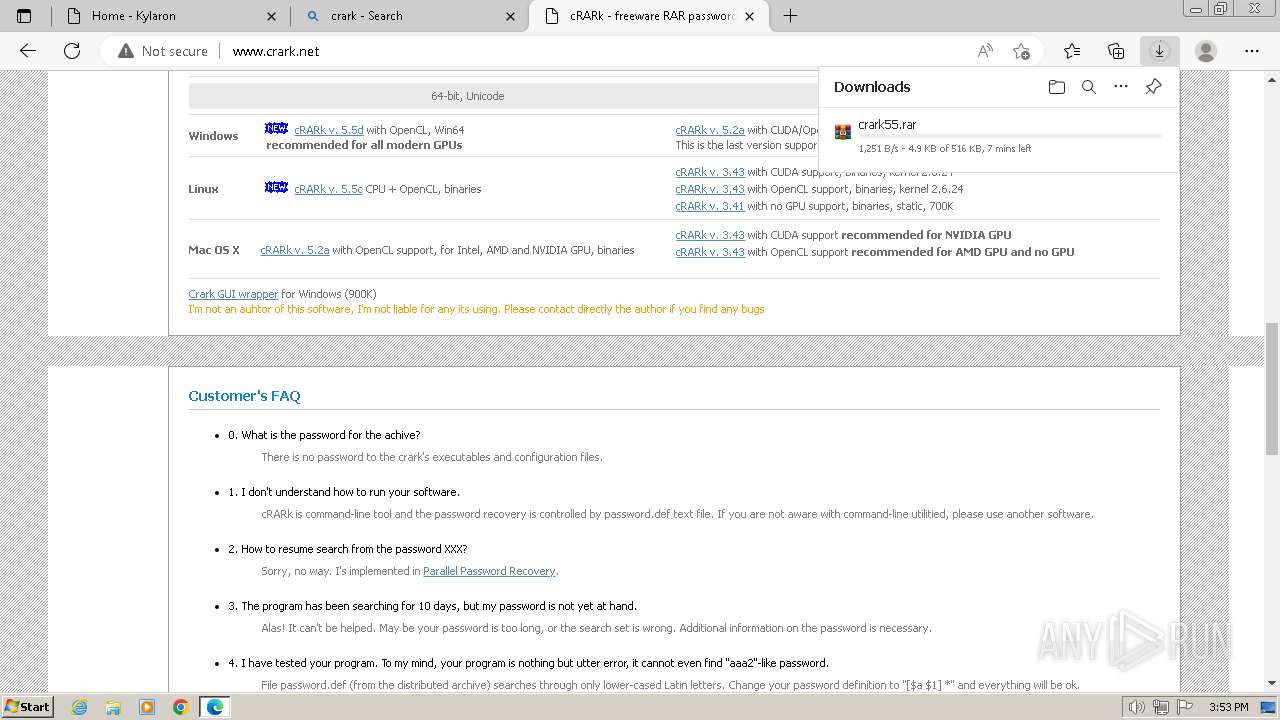Click the NEW badge beside cRARk v. 5.5c
This screenshot has height=720, width=1280.
pyautogui.click(x=276, y=188)
